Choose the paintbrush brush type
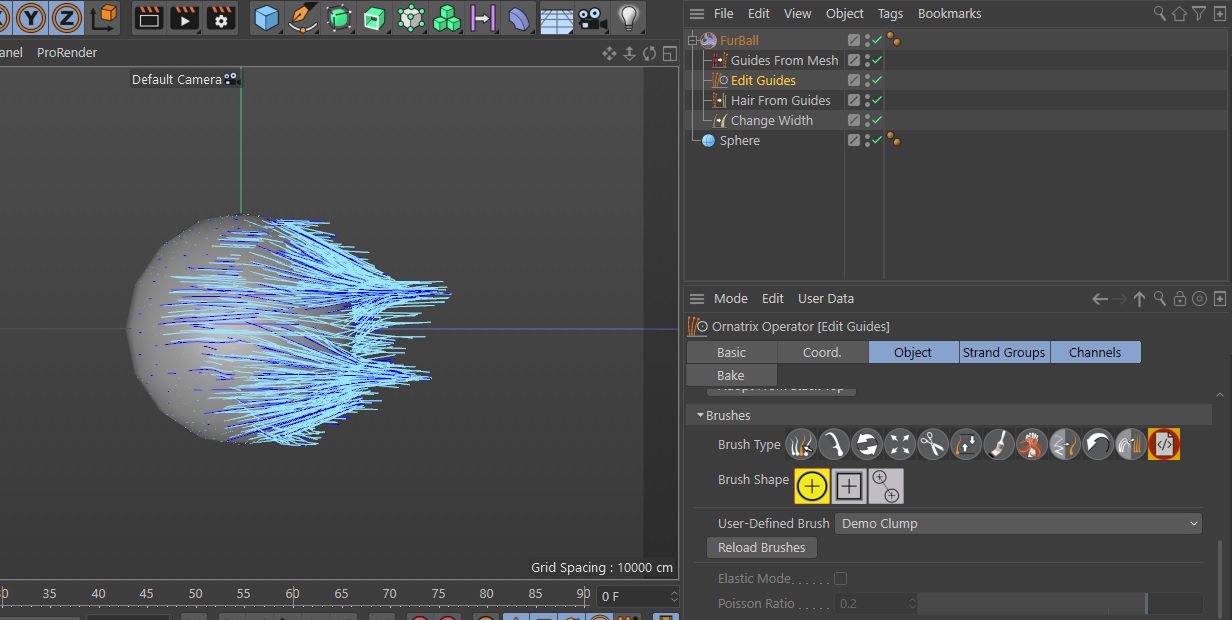 click(x=999, y=444)
